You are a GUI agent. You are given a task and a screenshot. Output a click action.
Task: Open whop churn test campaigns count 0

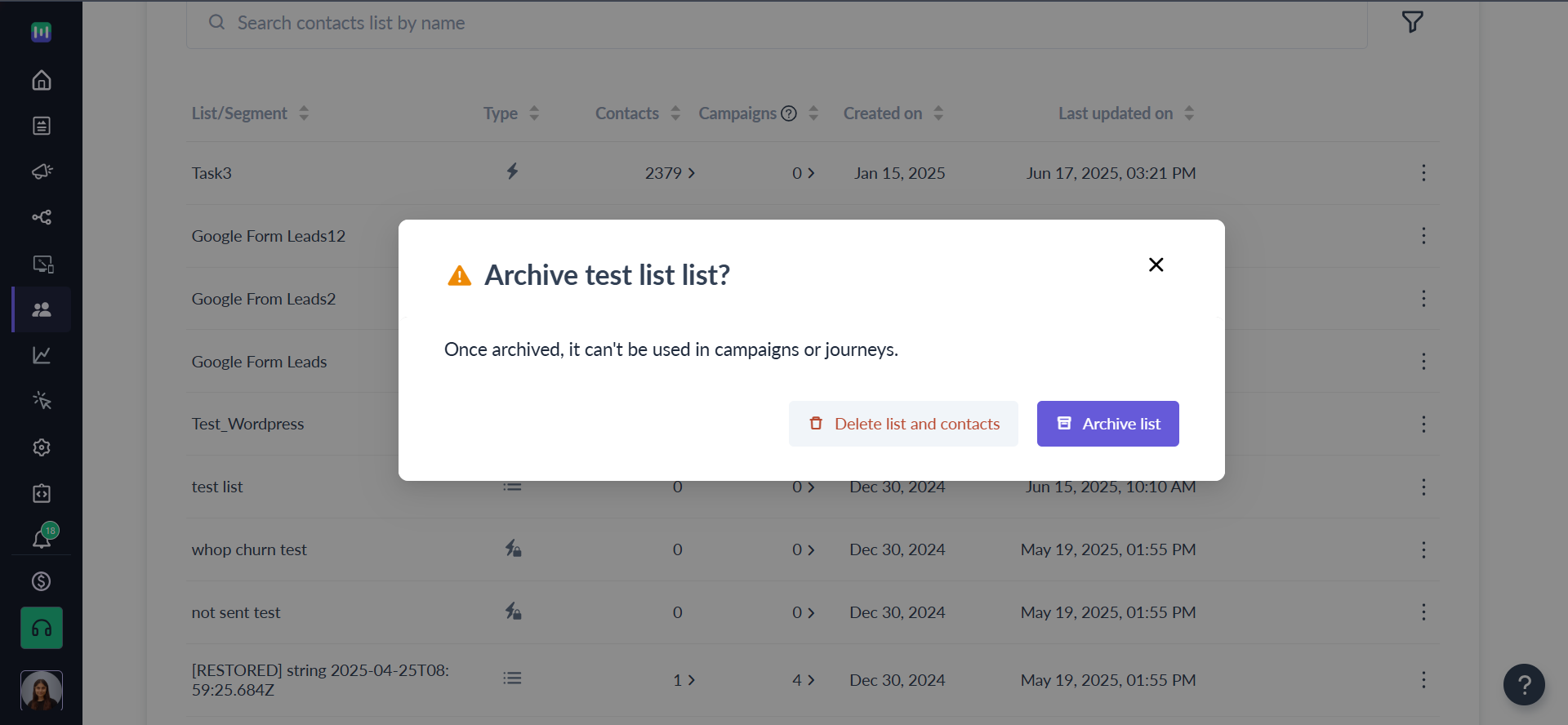pos(804,550)
